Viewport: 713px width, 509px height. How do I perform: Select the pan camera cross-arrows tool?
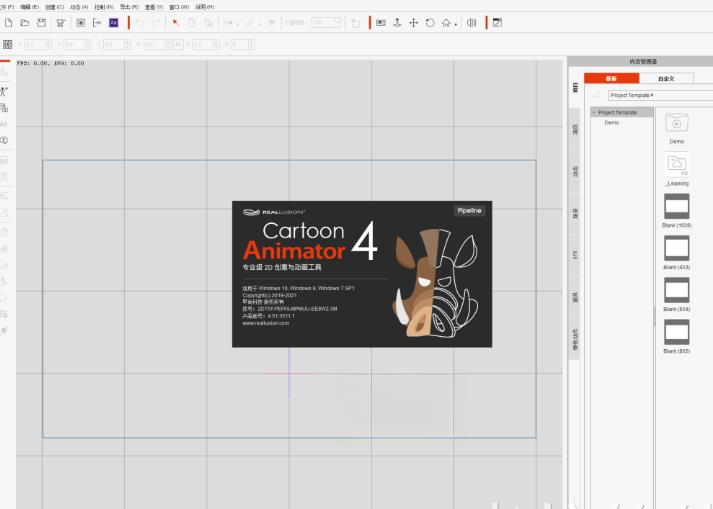tap(413, 22)
